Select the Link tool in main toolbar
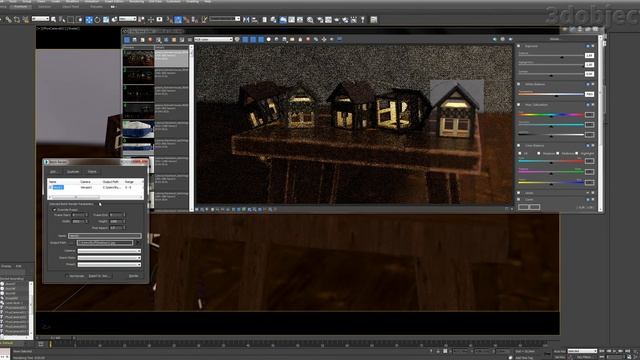 9,19
